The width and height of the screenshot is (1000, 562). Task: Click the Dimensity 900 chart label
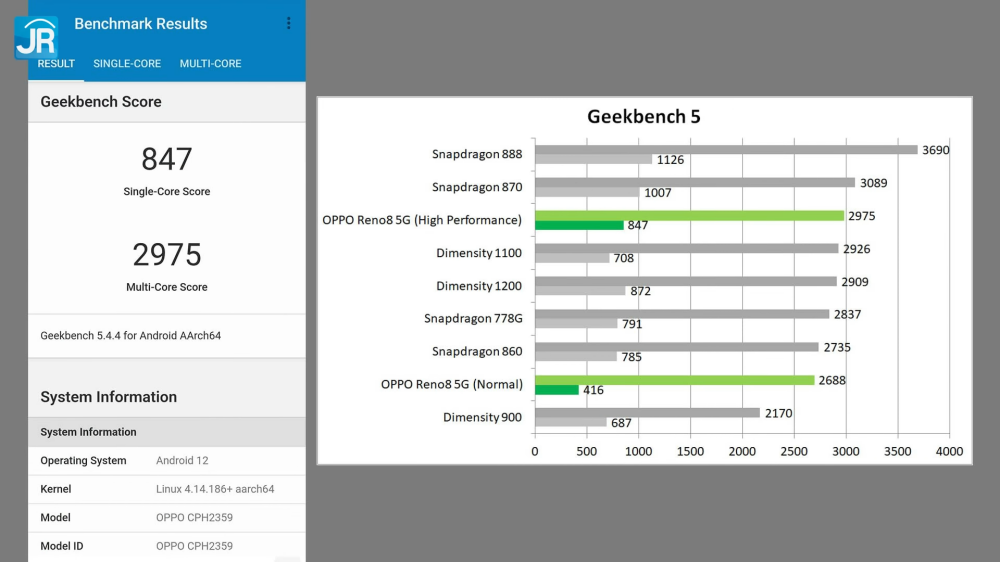tap(482, 417)
